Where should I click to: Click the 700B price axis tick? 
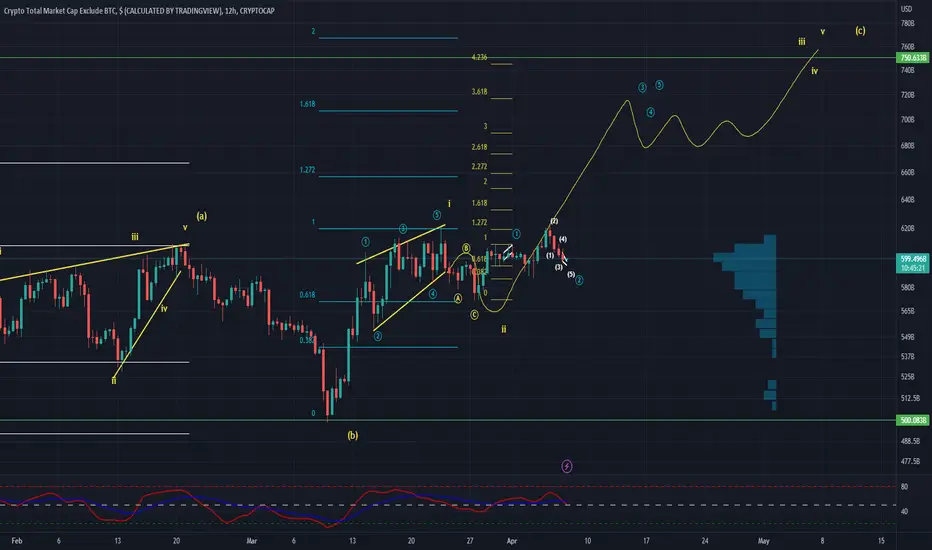(907, 120)
